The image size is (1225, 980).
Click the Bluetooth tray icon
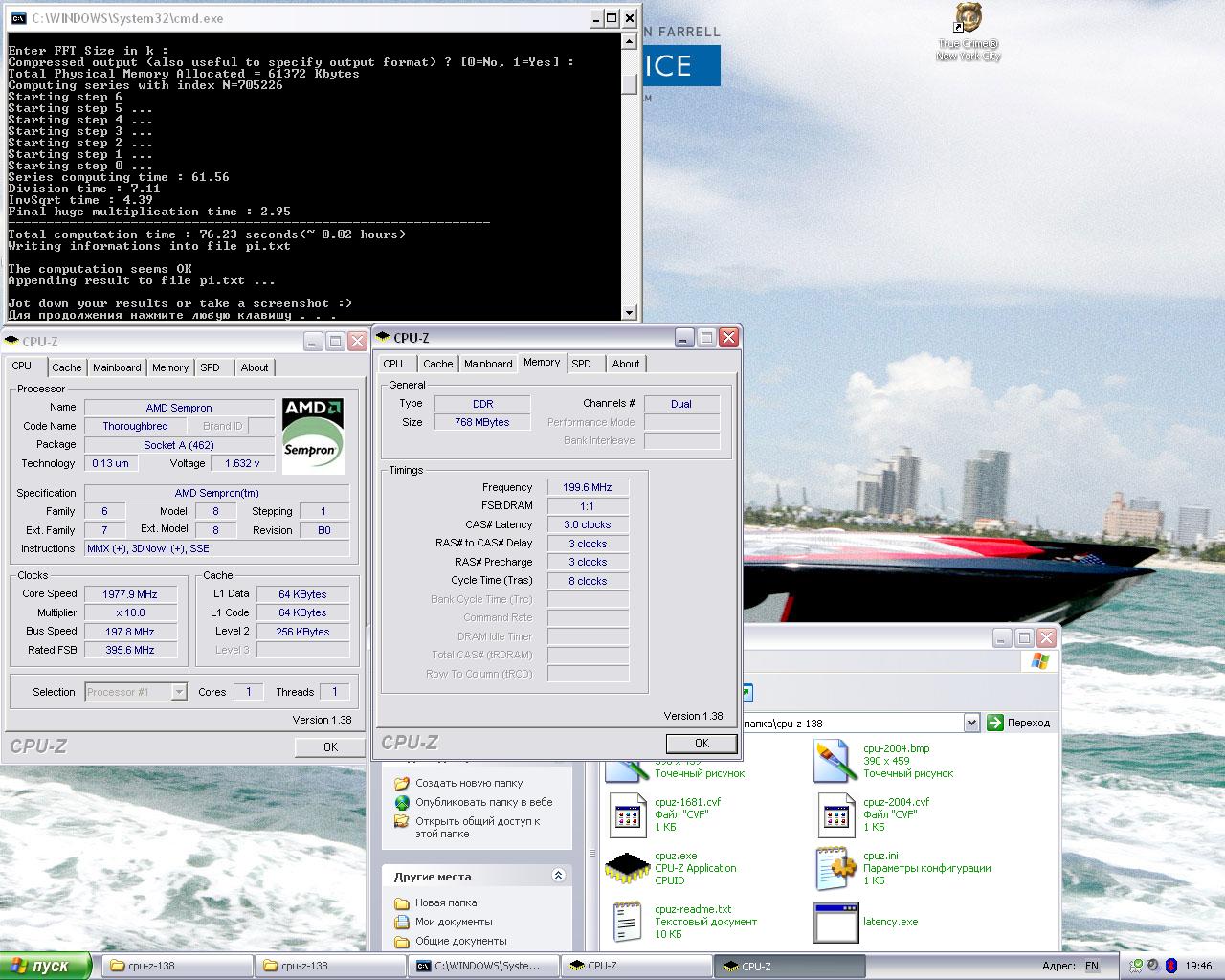1169,967
